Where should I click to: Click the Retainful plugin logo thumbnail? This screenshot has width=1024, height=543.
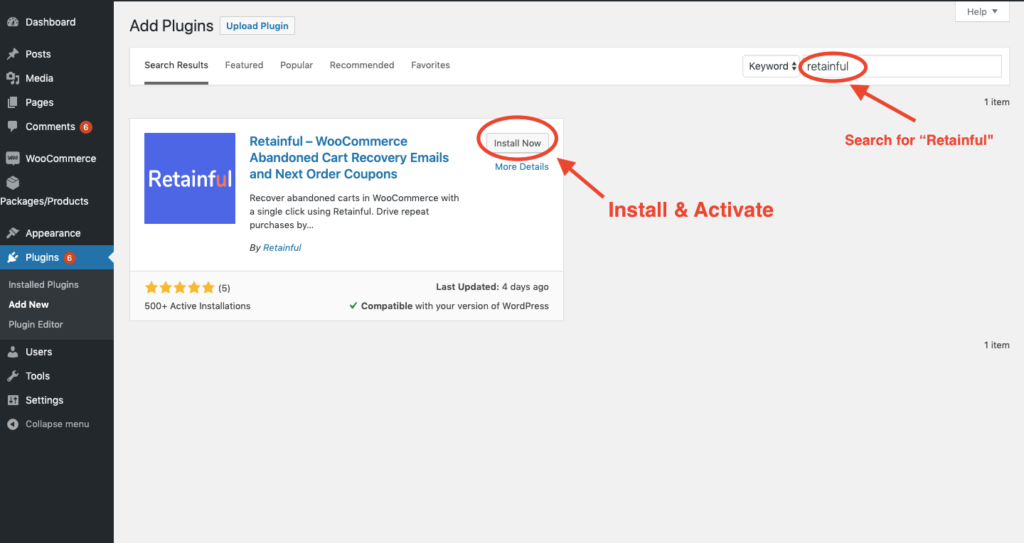[x=189, y=178]
